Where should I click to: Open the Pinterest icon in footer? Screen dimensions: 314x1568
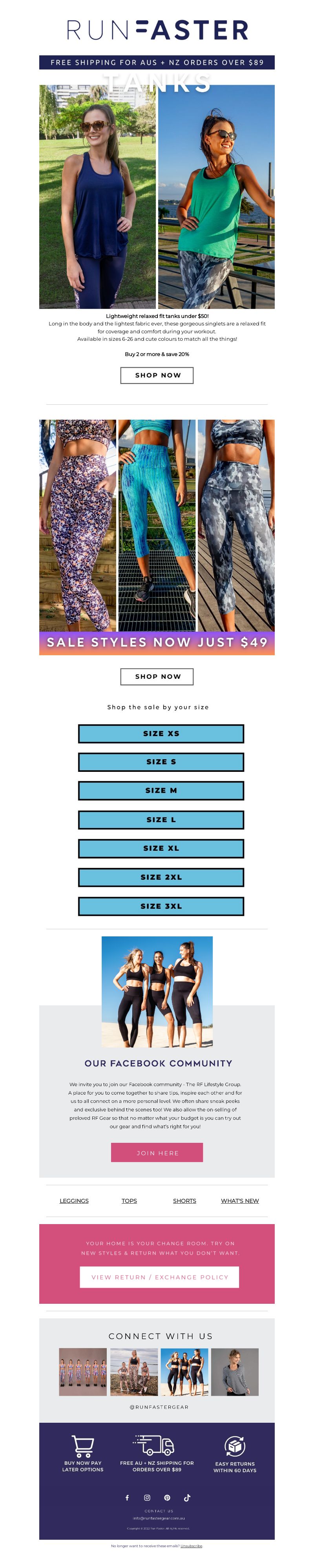tap(167, 1497)
